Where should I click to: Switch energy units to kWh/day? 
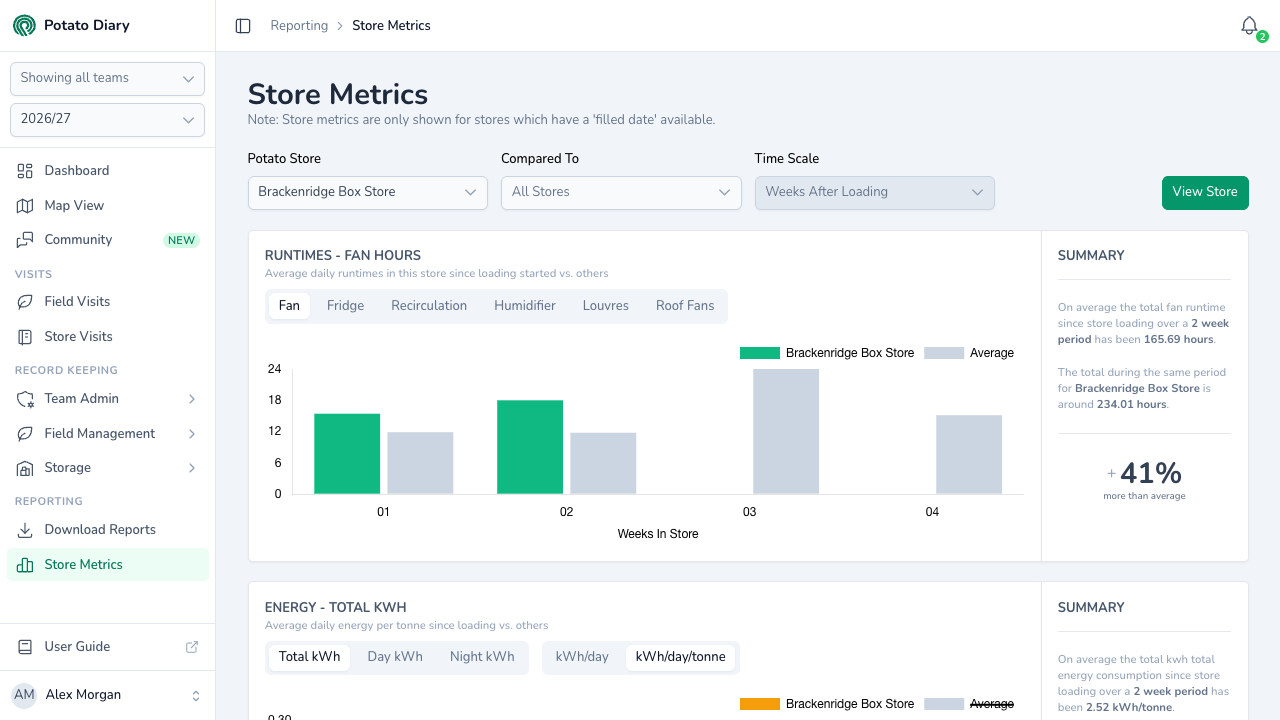[x=582, y=657]
